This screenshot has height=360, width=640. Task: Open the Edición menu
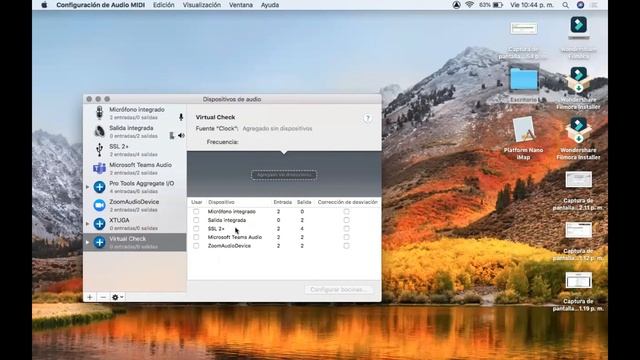tap(163, 5)
